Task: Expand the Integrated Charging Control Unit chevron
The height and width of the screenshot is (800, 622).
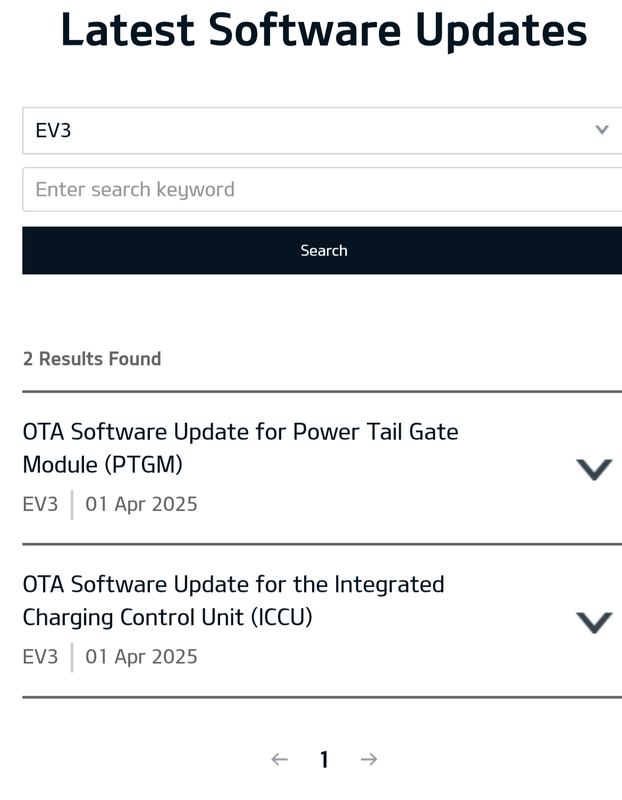Action: click(x=594, y=621)
